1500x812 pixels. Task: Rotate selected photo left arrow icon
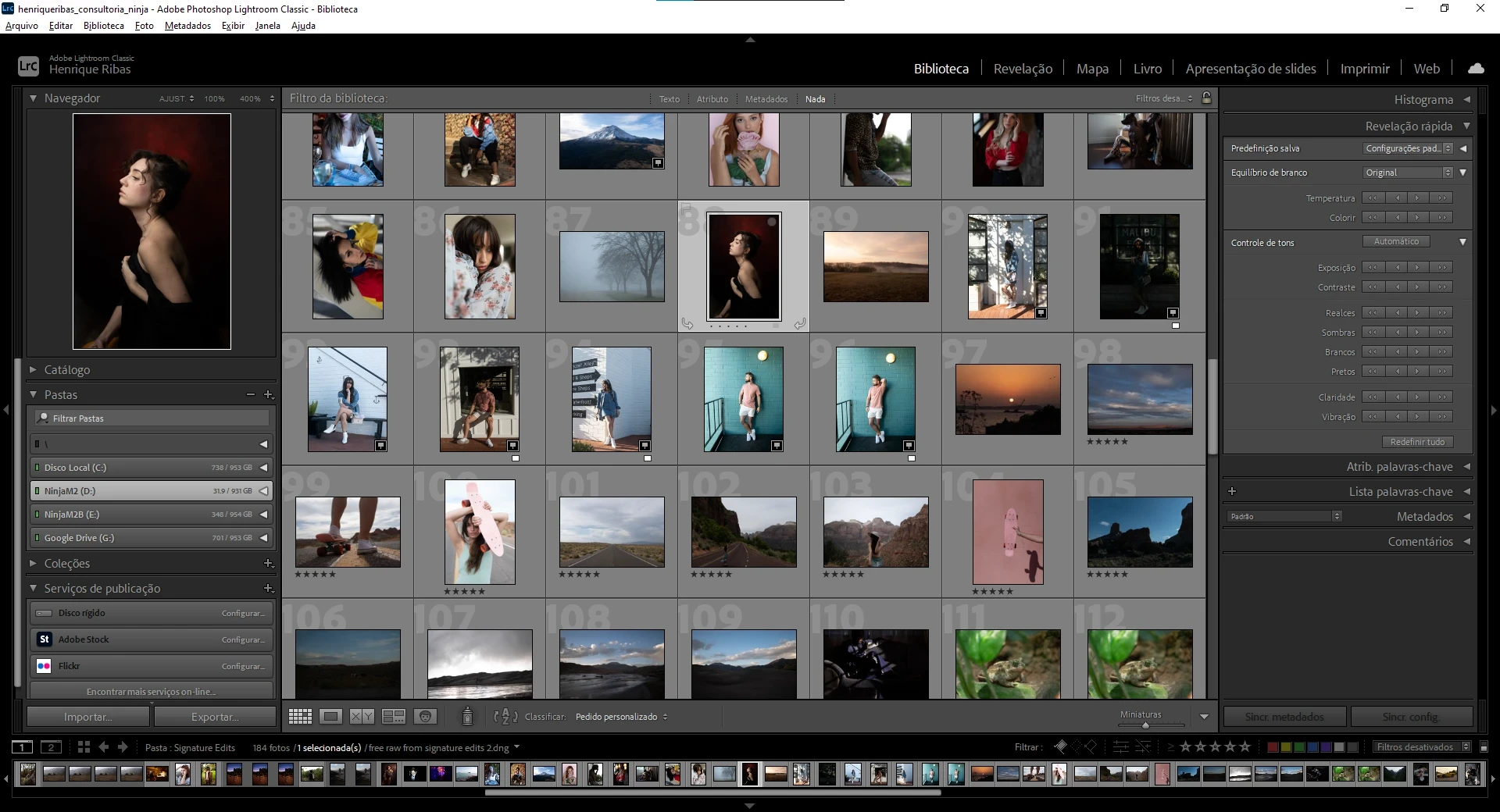pos(687,323)
